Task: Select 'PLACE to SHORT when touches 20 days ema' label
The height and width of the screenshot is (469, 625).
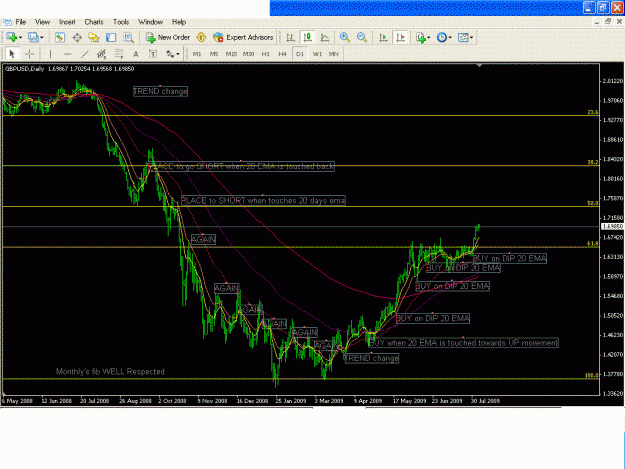Action: tap(263, 200)
